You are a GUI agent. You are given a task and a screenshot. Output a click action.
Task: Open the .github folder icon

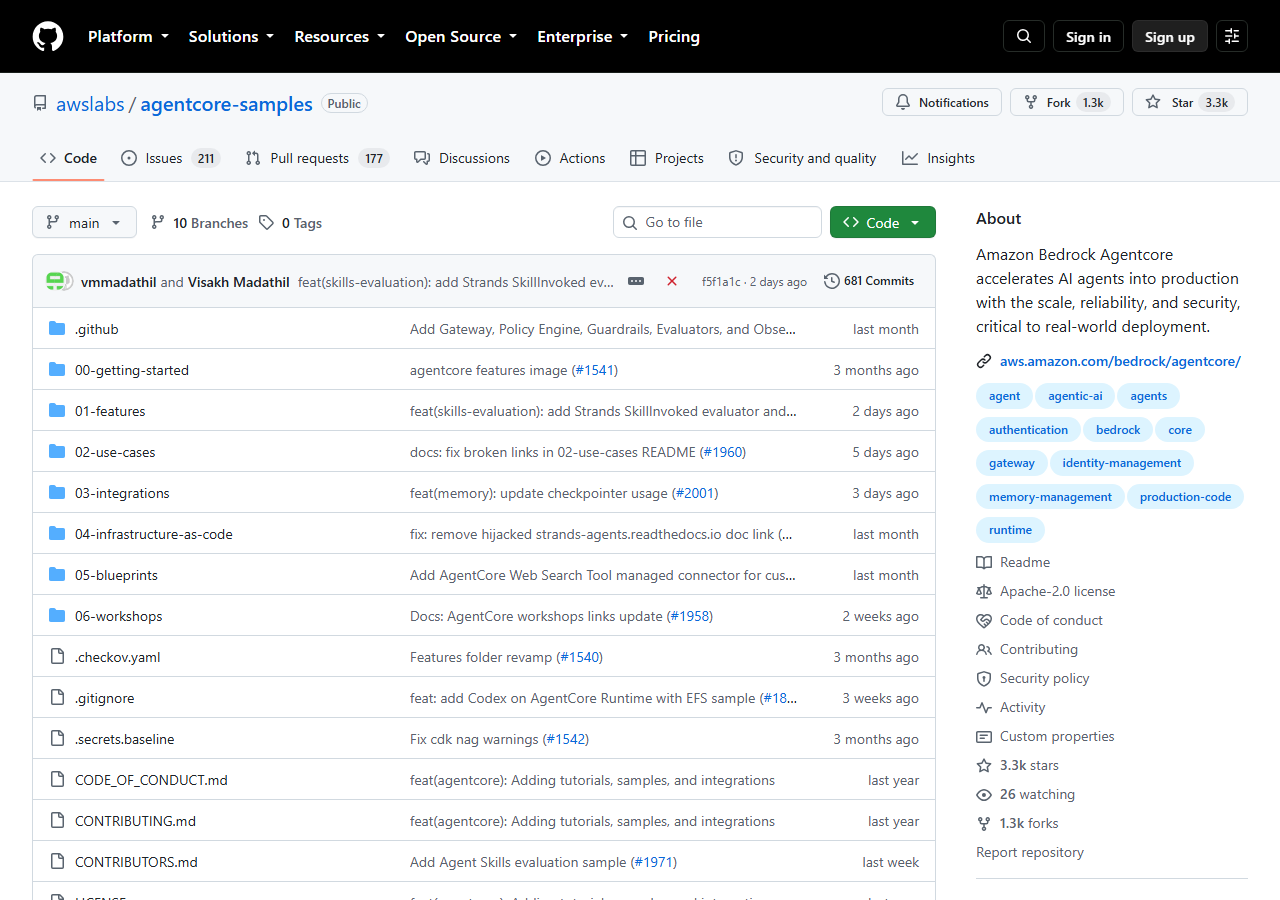click(x=57, y=329)
